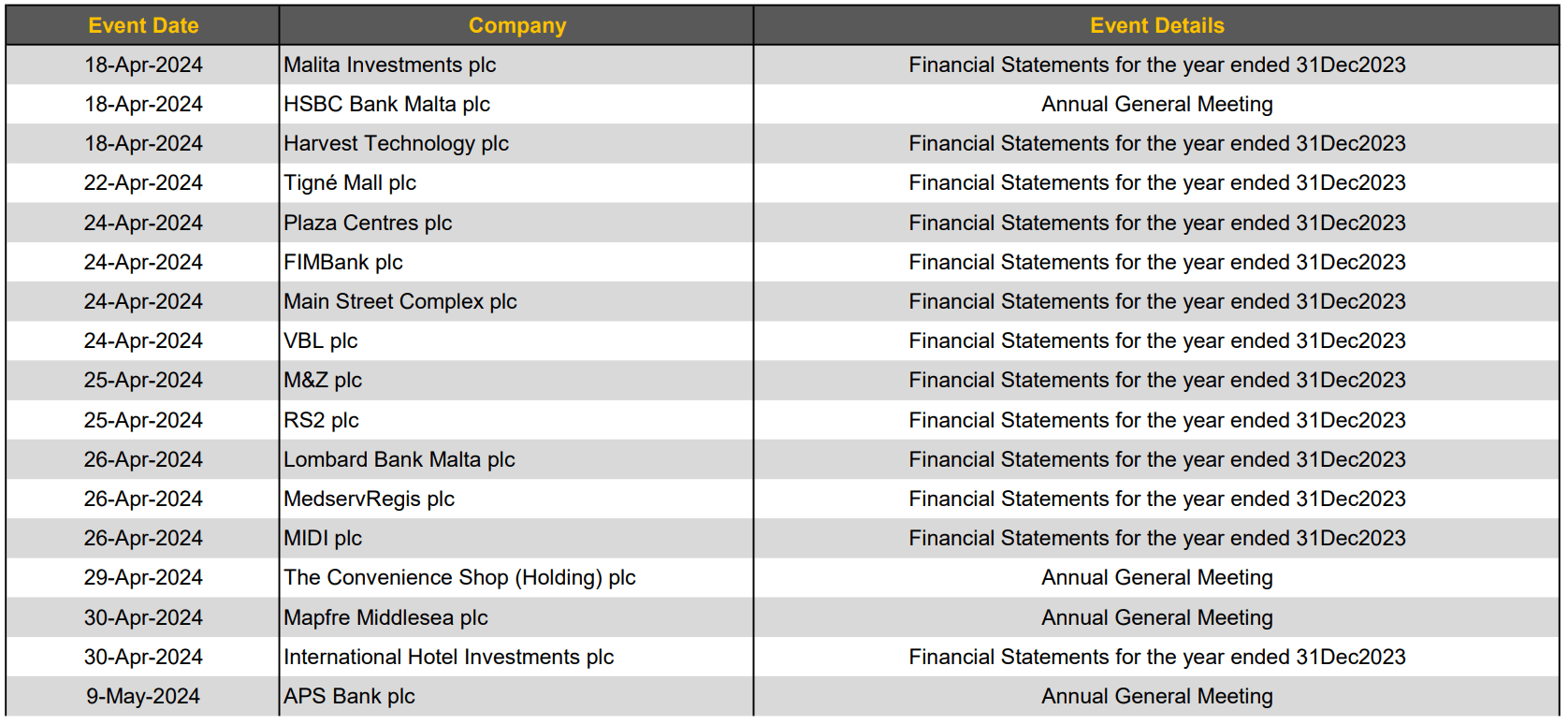Select the Malita Investments plc cell

click(x=516, y=65)
